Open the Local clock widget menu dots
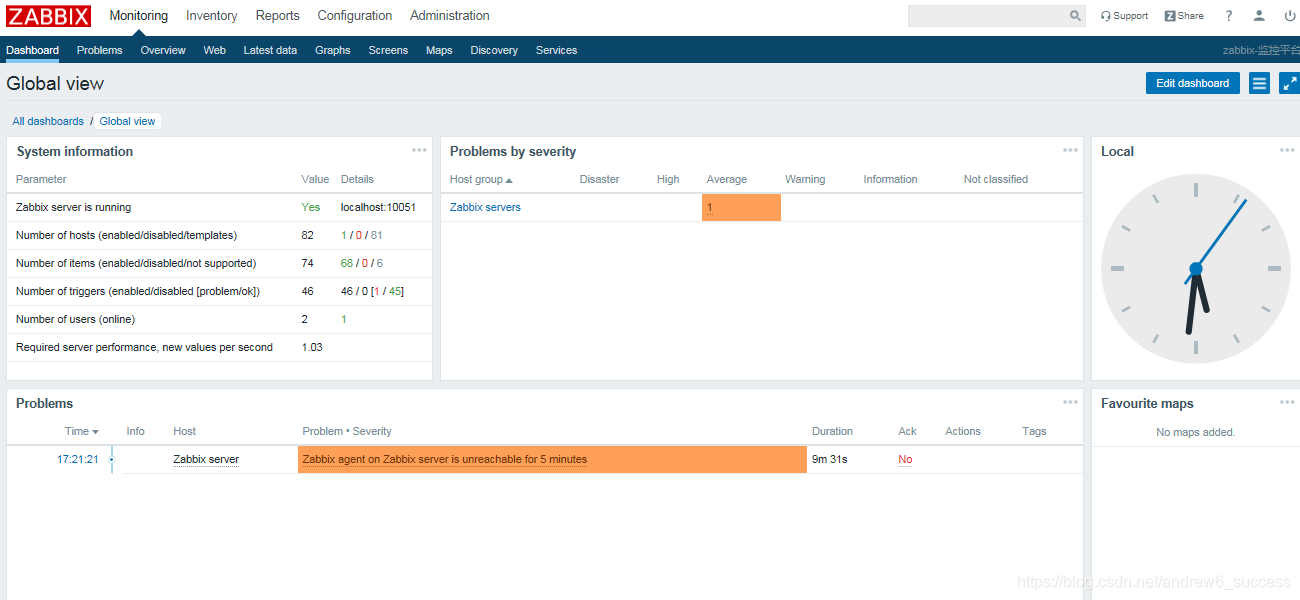 pos(1287,150)
